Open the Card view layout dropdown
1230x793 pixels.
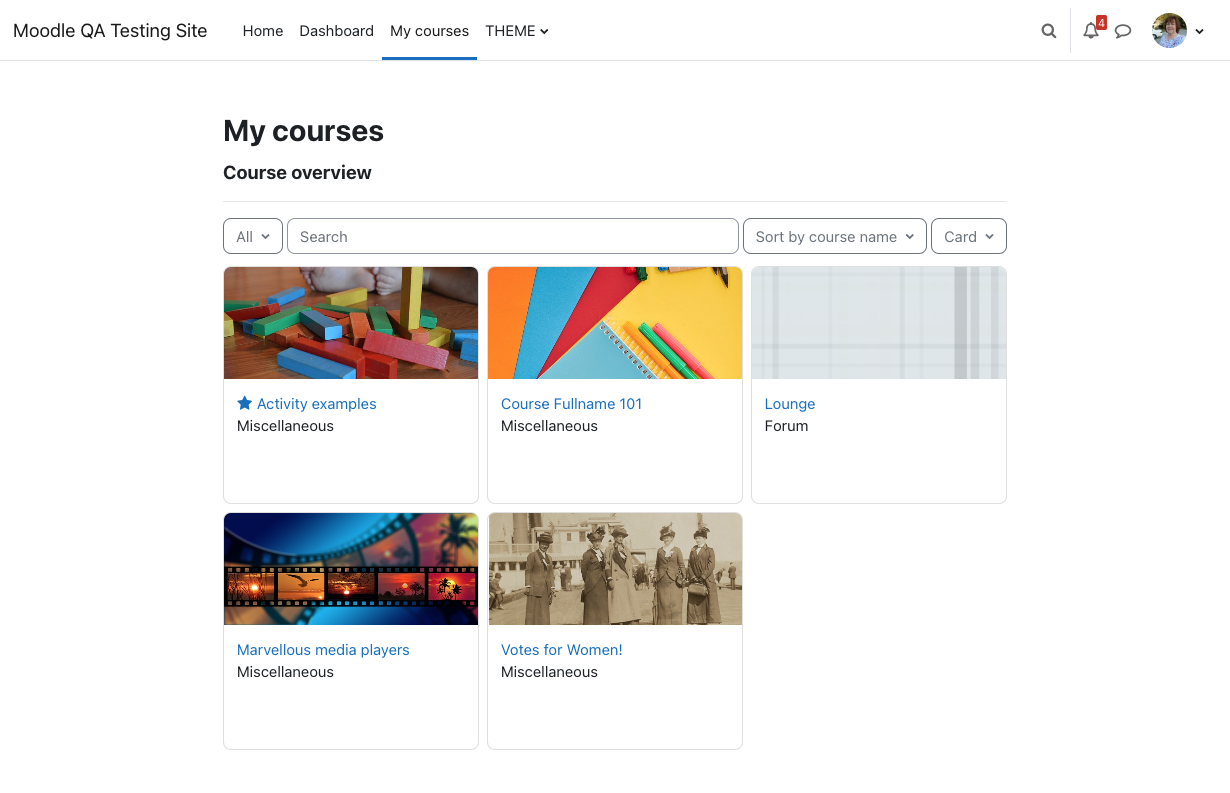click(x=969, y=237)
